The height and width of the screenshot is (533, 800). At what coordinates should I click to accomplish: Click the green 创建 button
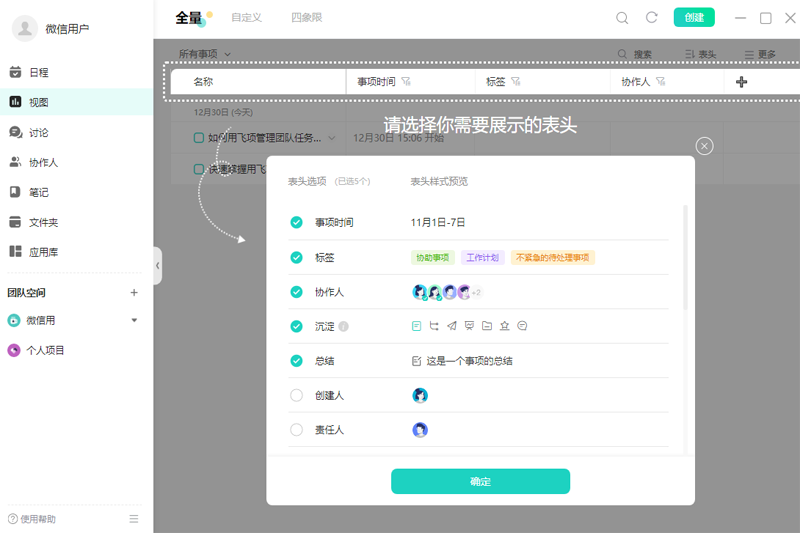click(694, 18)
